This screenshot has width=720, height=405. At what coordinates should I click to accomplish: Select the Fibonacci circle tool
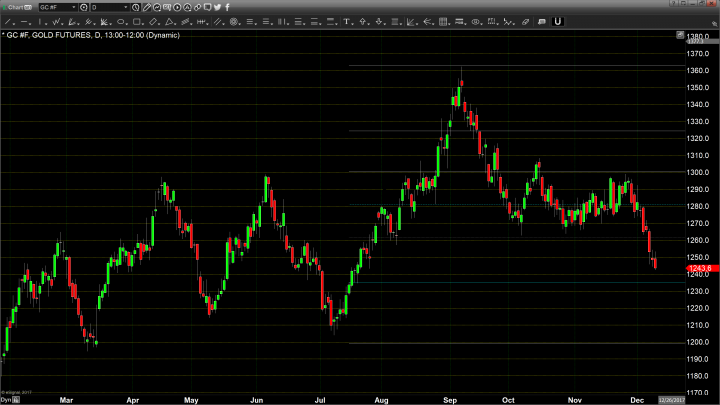click(x=235, y=22)
